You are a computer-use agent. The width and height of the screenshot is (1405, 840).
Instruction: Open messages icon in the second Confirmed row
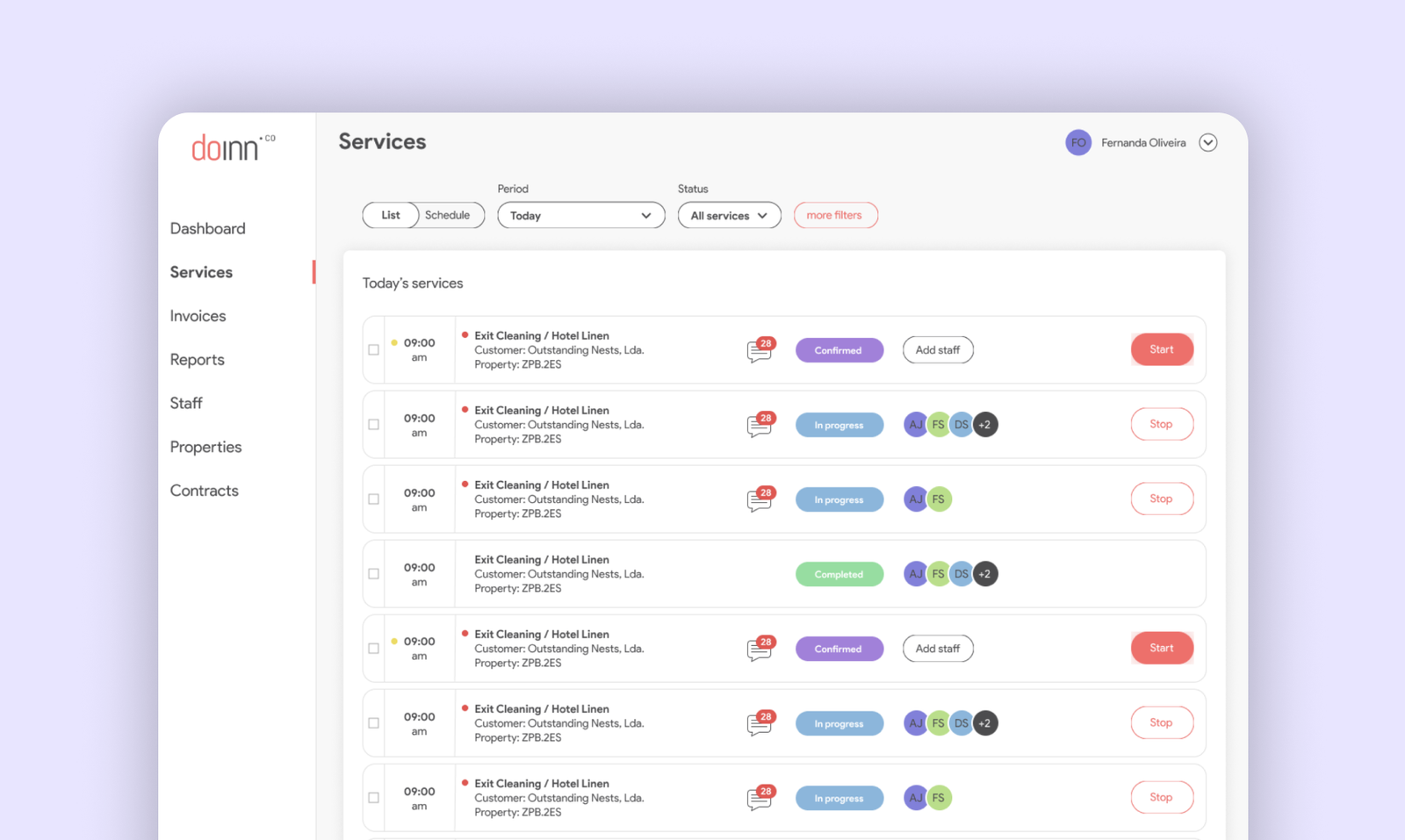pyautogui.click(x=760, y=649)
